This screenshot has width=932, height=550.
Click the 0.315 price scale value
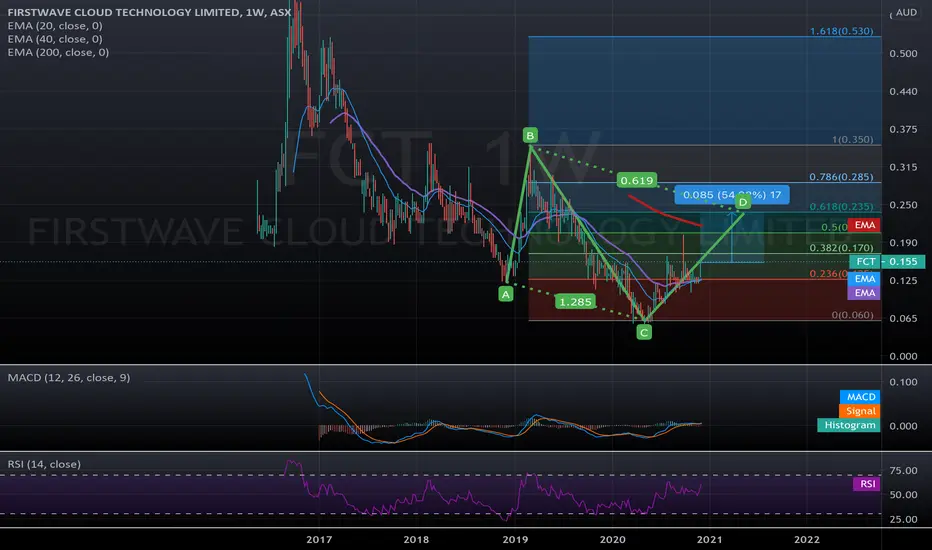point(903,167)
